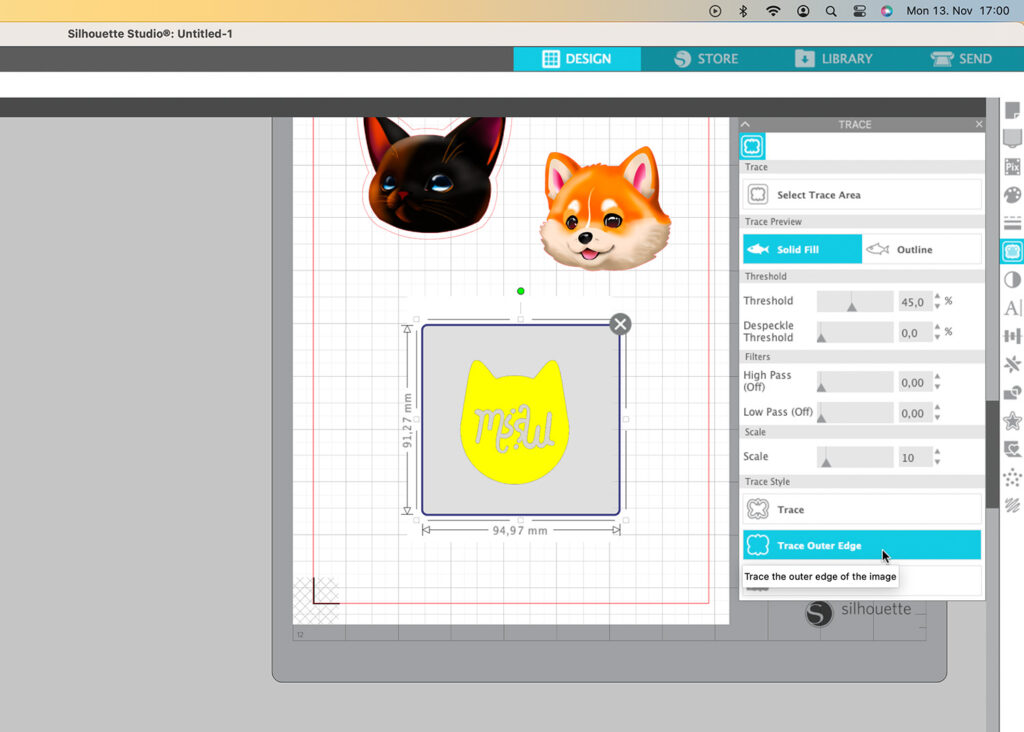The height and width of the screenshot is (732, 1024).
Task: Remove the trace selection with X badge
Action: coord(620,323)
